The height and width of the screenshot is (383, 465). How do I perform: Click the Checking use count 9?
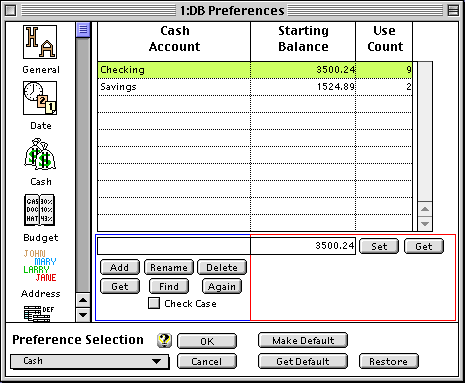coord(384,70)
